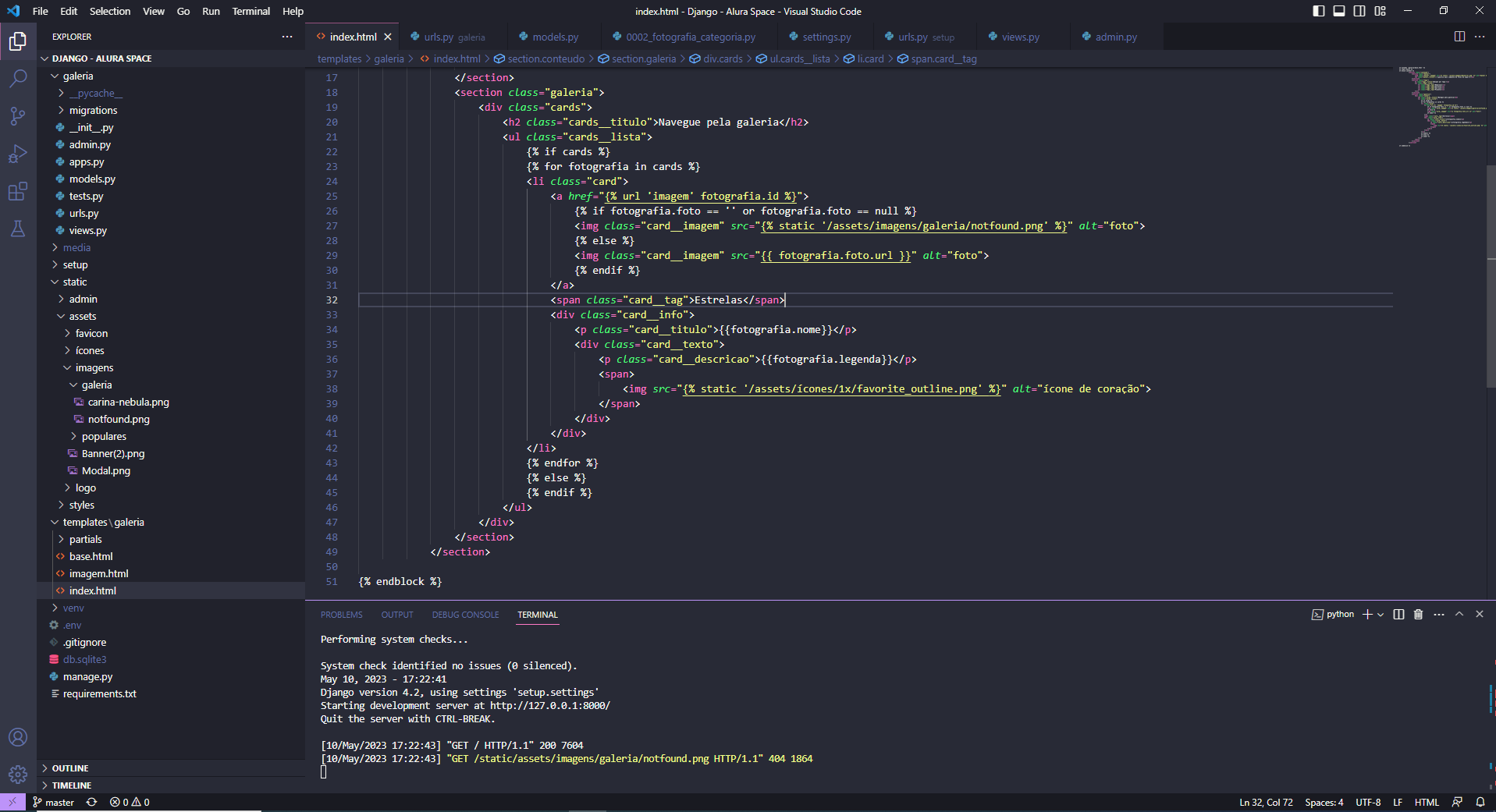
Task: Switch to 0002_fotografia_categoria.py tab
Action: click(x=688, y=37)
